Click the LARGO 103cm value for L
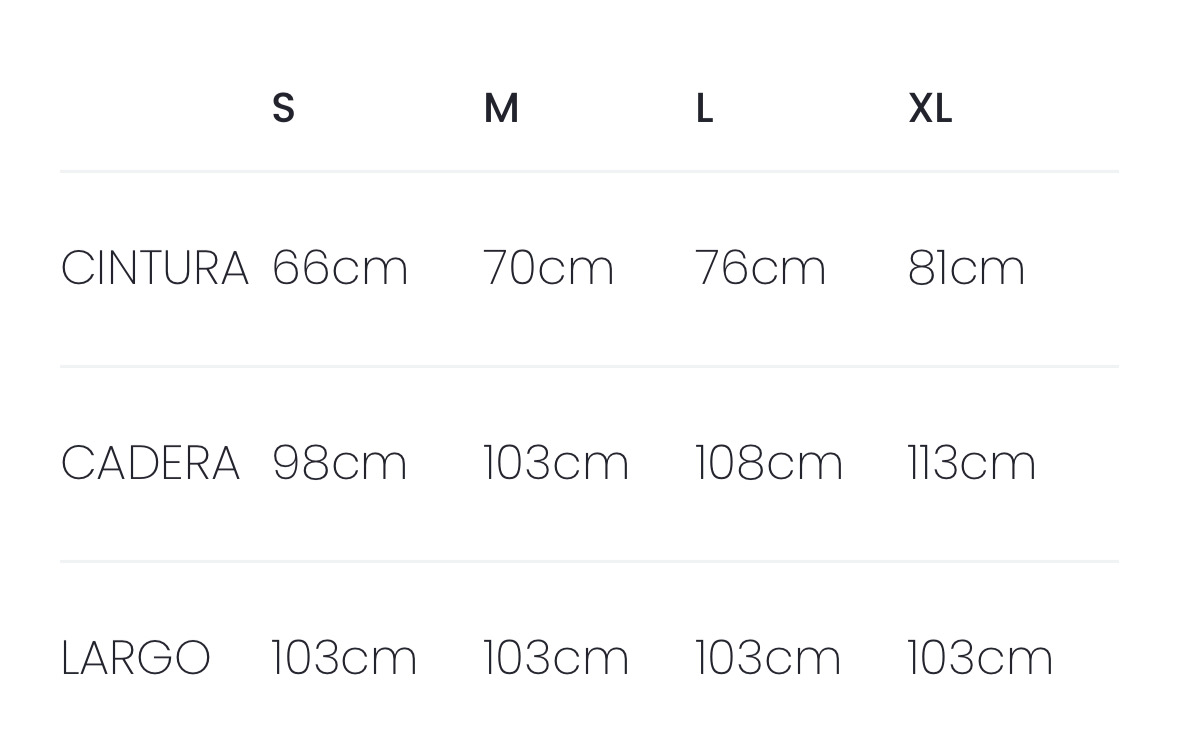 click(x=768, y=658)
